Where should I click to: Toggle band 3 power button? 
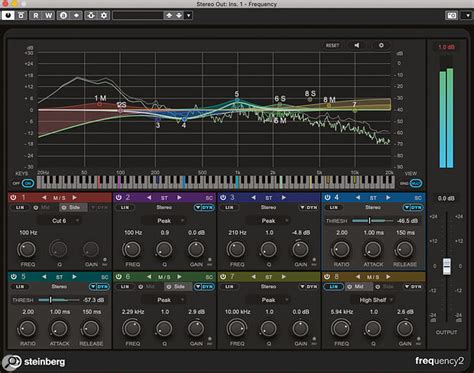(x=223, y=197)
